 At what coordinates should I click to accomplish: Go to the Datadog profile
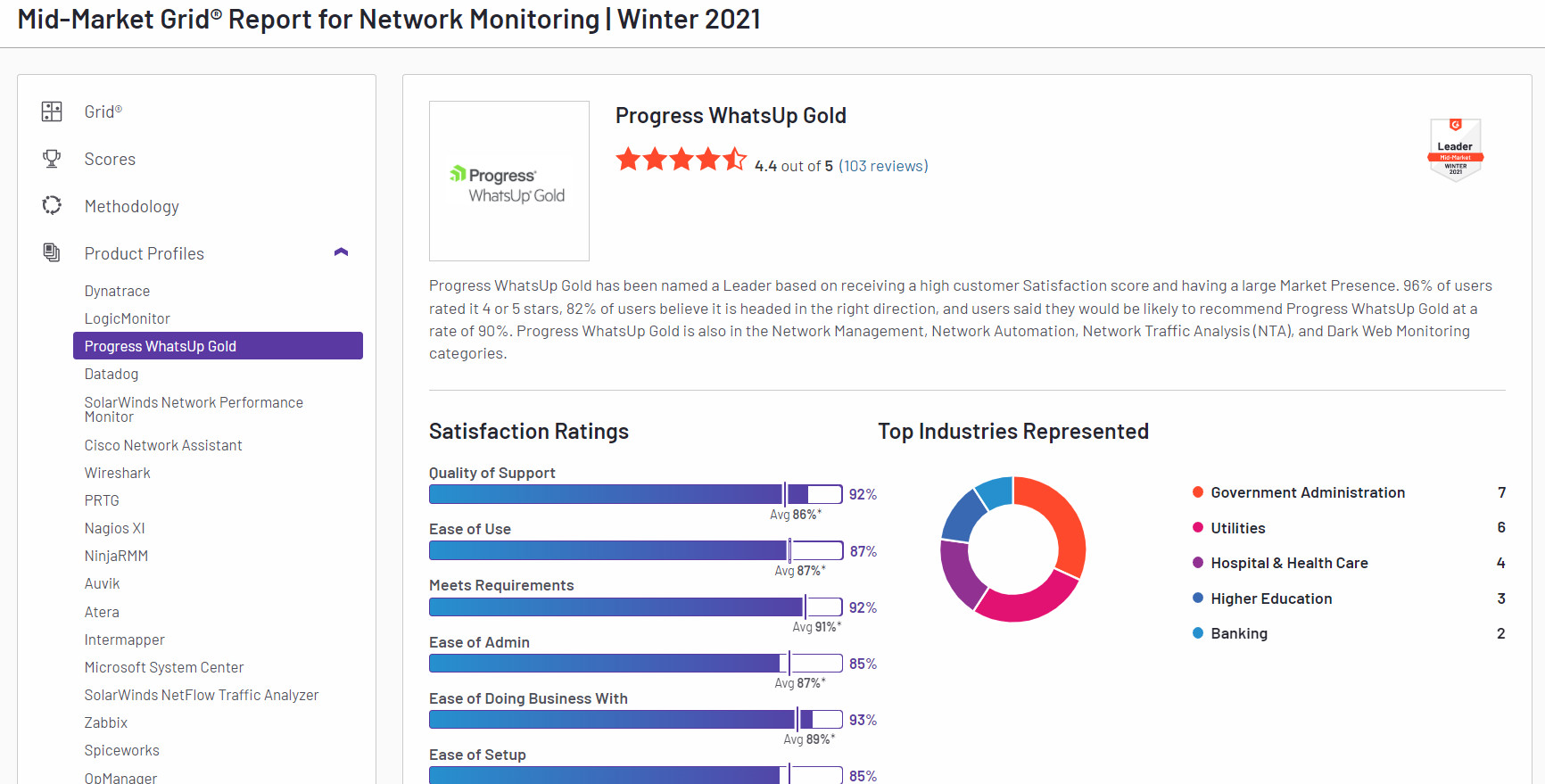click(x=112, y=374)
